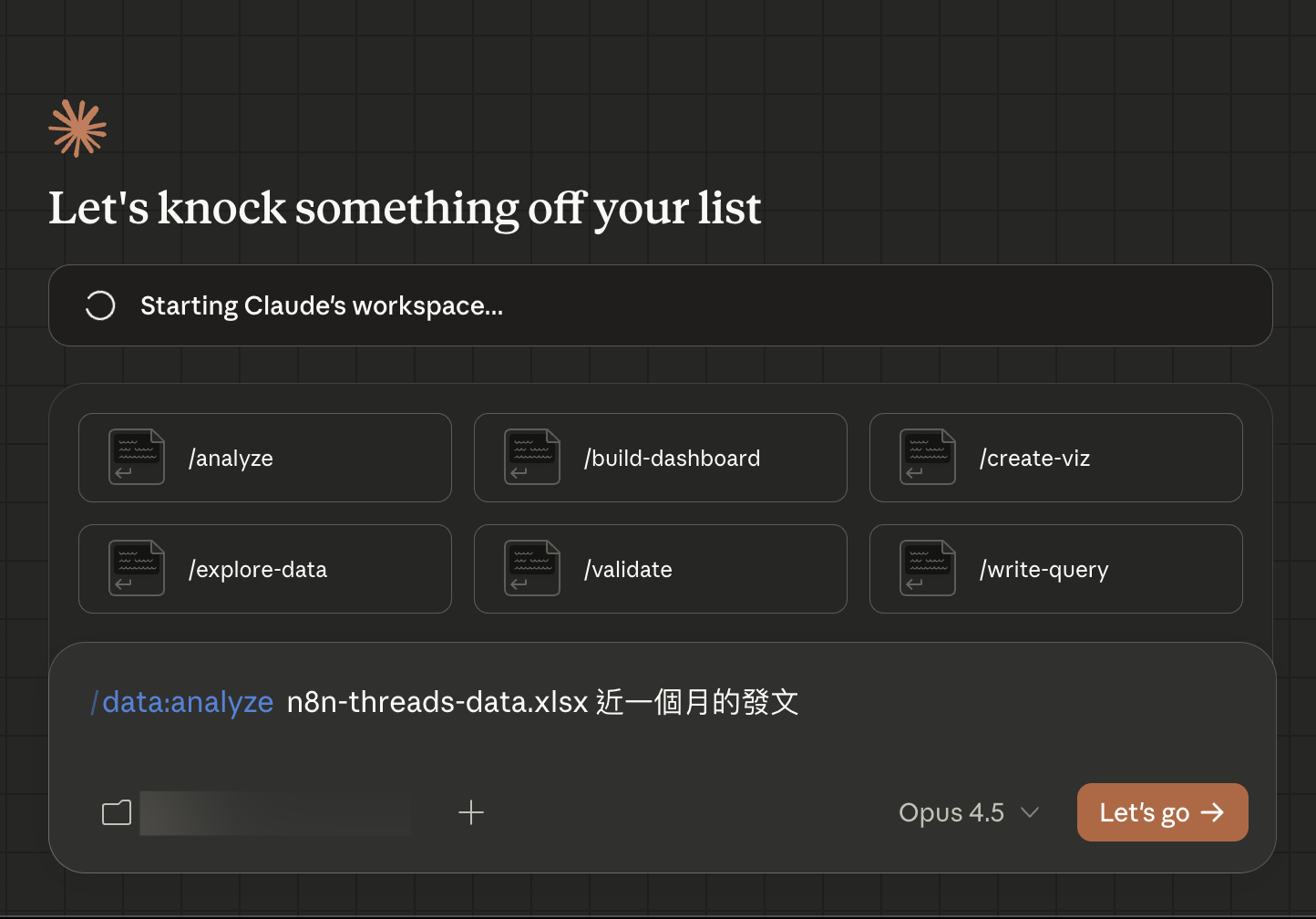
Task: Open the Opus 4.5 model selector
Action: (951, 812)
